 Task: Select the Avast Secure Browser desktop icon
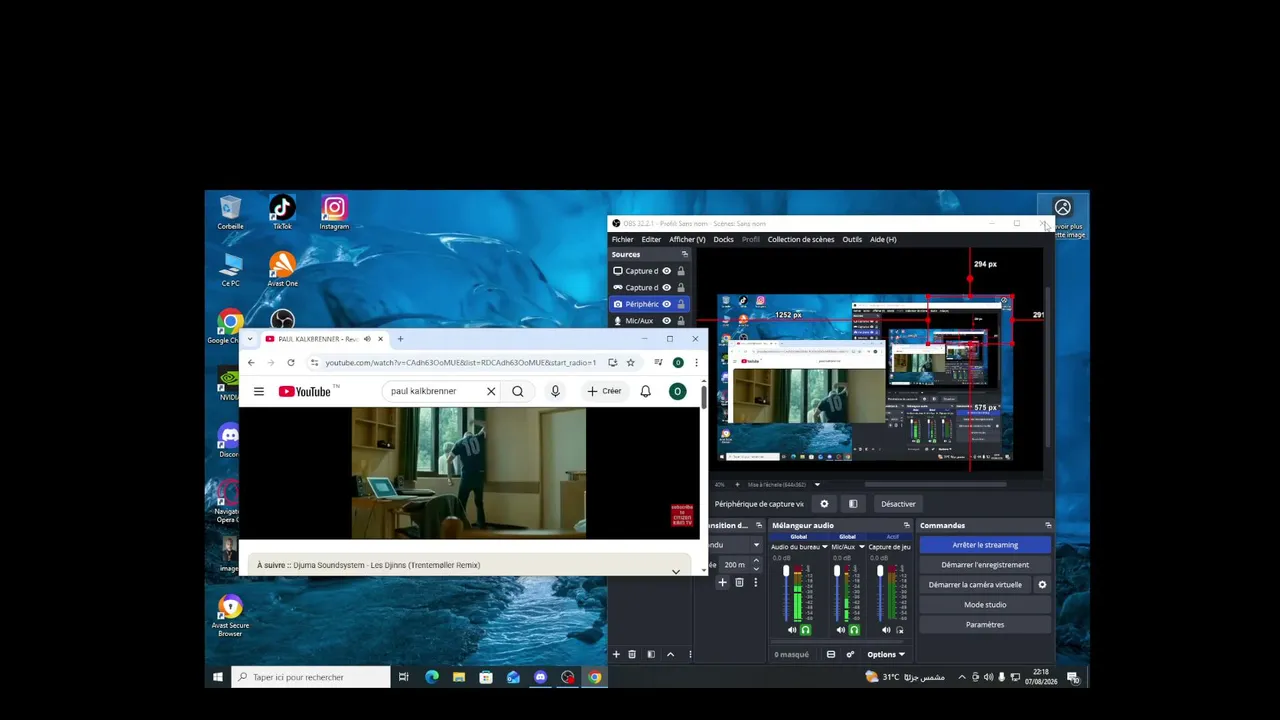click(230, 616)
